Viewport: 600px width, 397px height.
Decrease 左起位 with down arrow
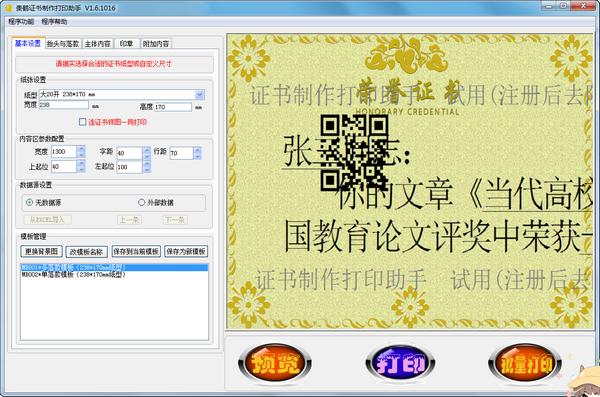point(147,170)
